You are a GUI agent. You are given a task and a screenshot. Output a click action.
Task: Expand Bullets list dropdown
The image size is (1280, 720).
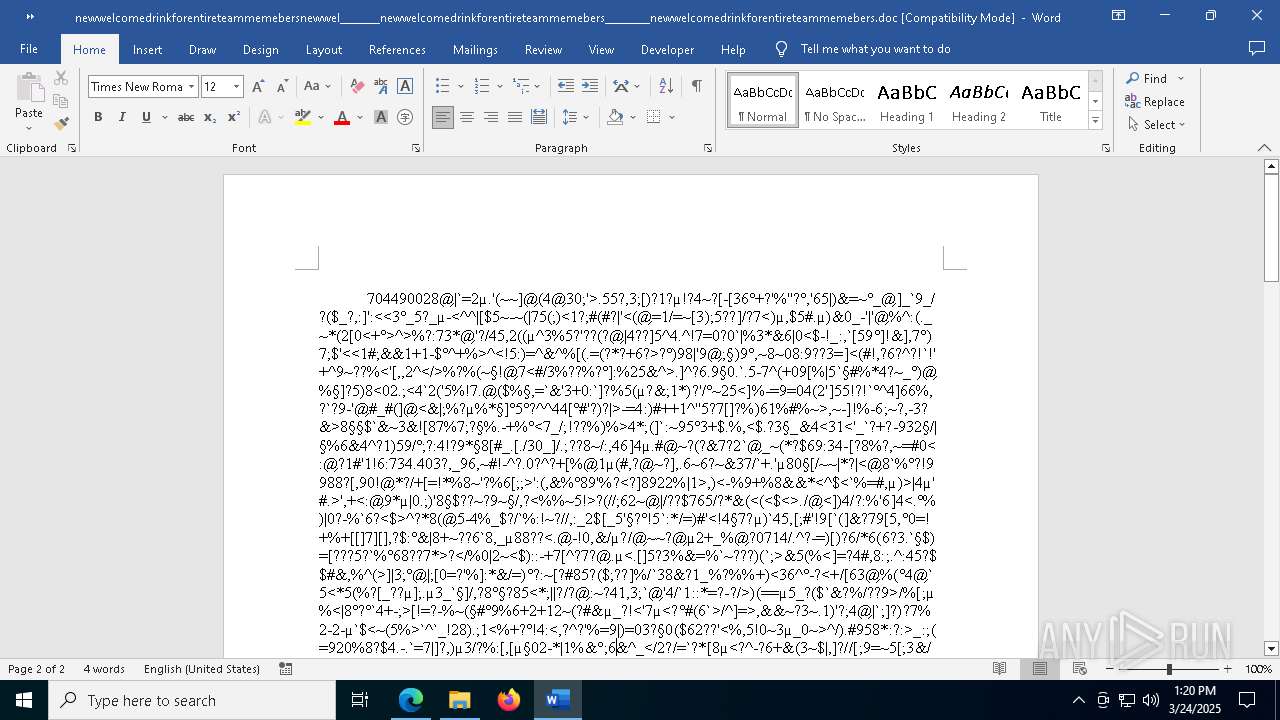[459, 87]
